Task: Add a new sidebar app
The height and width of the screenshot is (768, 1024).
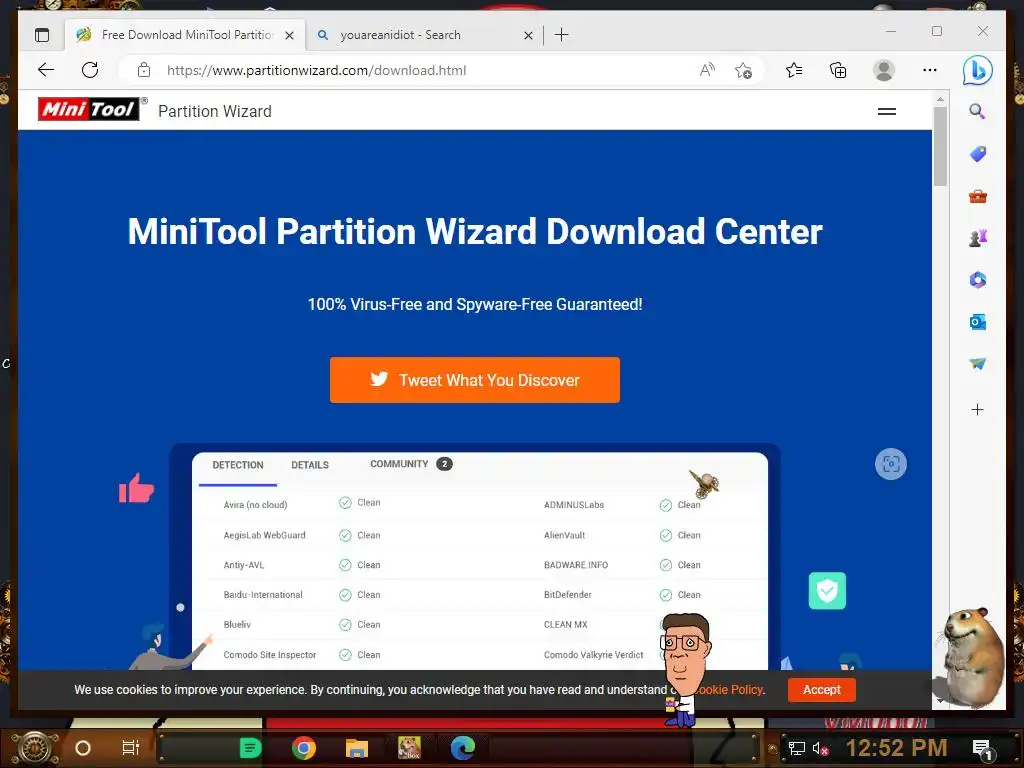Action: pyautogui.click(x=978, y=409)
